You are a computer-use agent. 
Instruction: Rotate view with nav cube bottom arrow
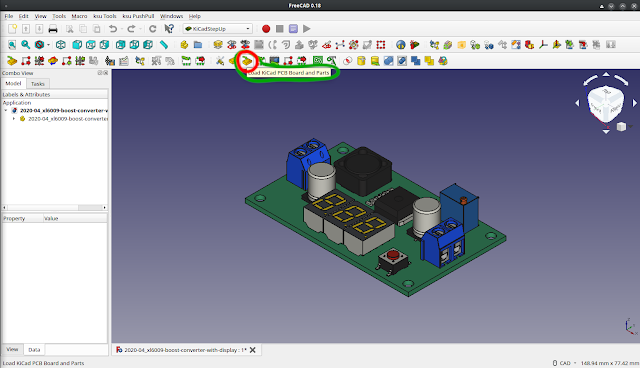pos(606,131)
